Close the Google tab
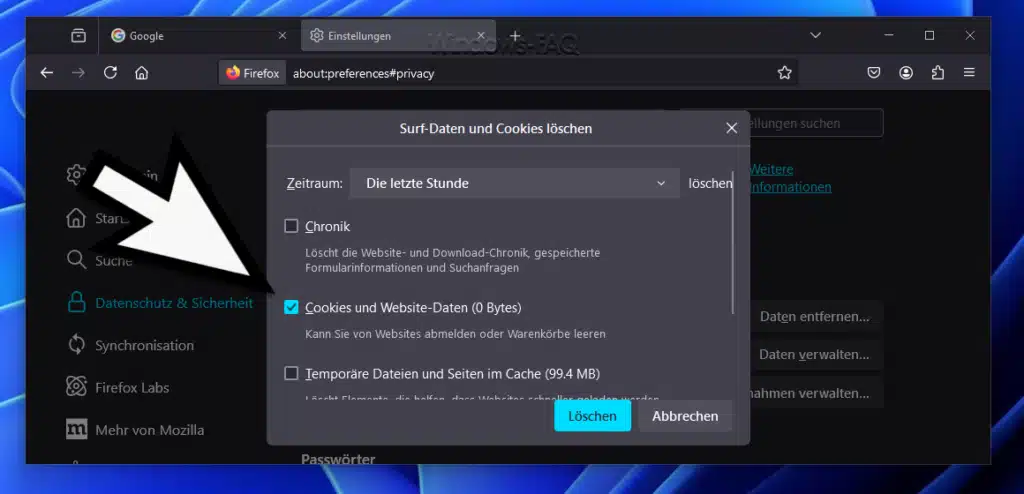 tap(282, 35)
